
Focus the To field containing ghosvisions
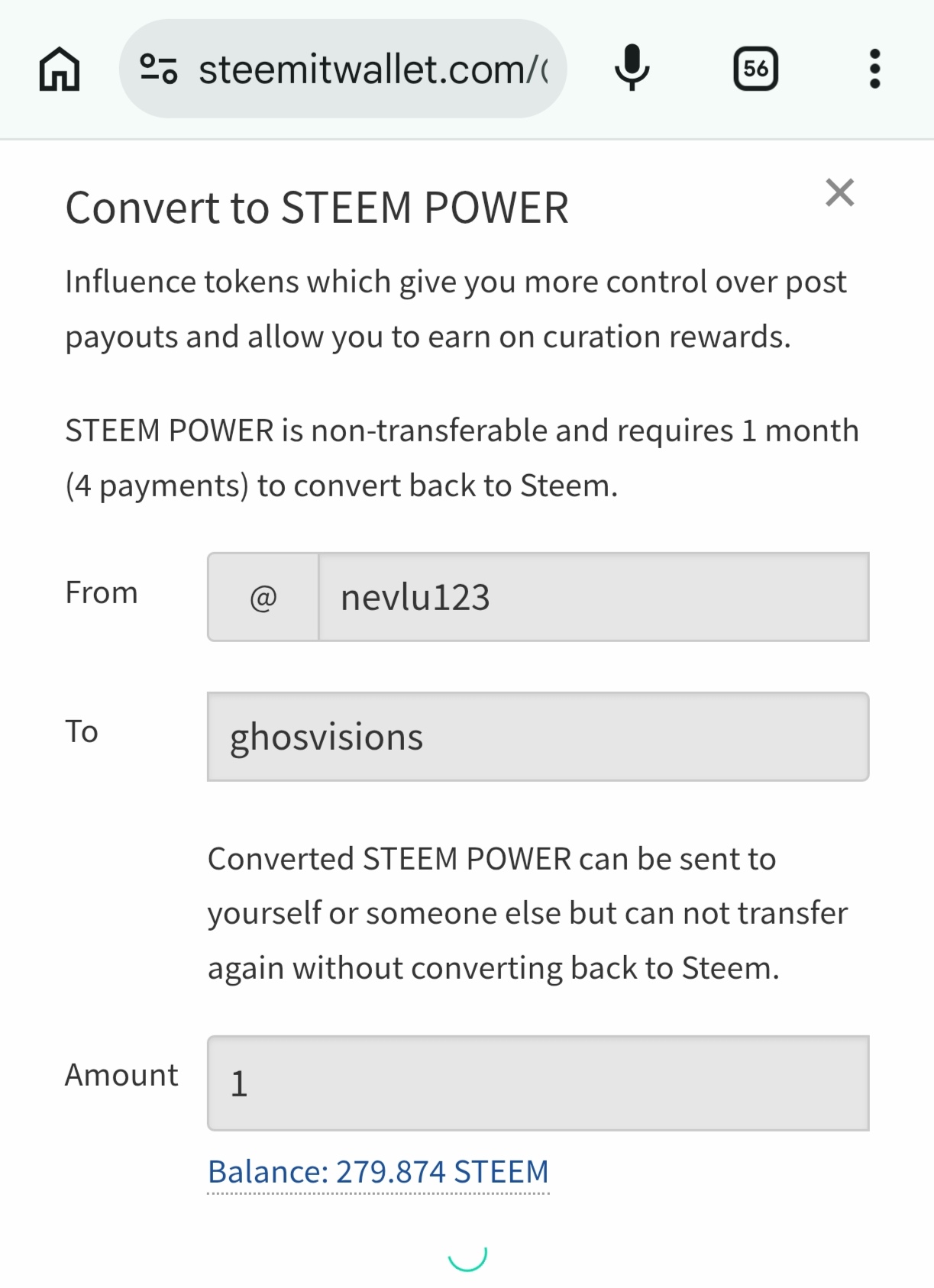point(538,737)
